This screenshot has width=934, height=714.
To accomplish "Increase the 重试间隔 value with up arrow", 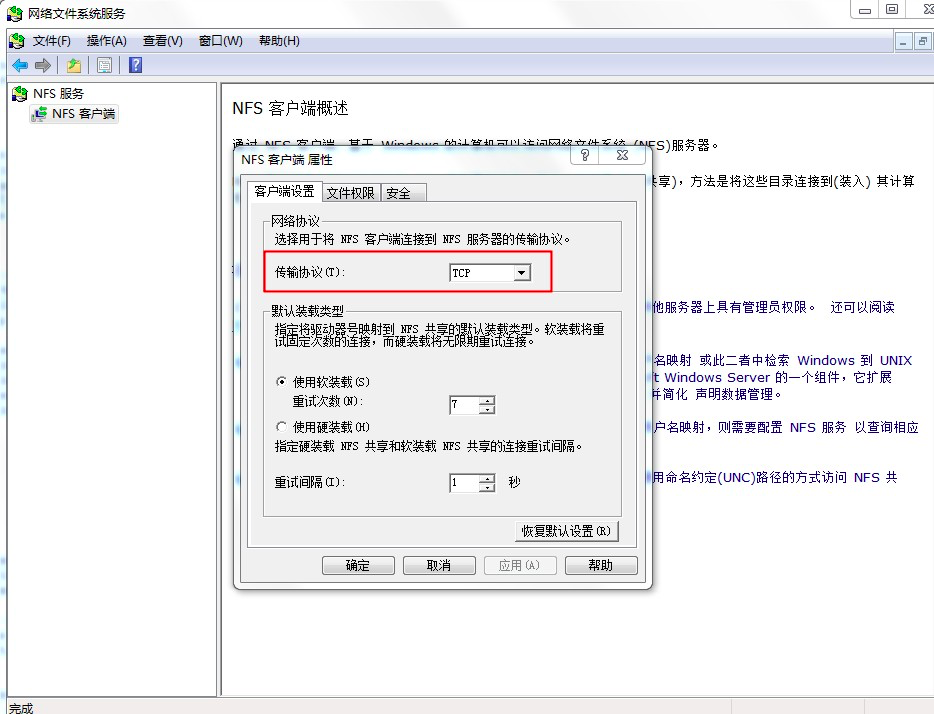I will point(488,478).
